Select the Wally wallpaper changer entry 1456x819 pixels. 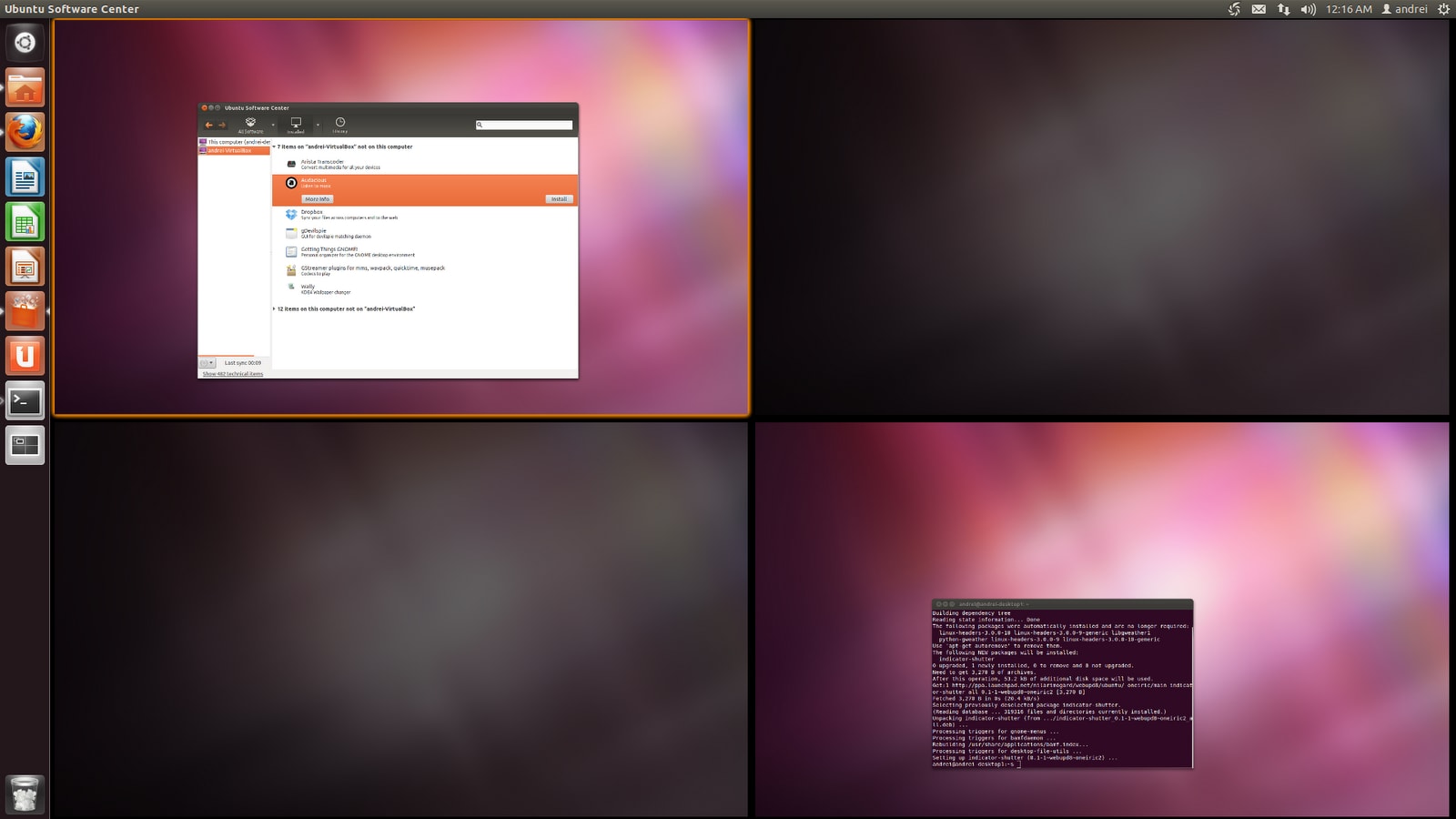click(x=425, y=288)
